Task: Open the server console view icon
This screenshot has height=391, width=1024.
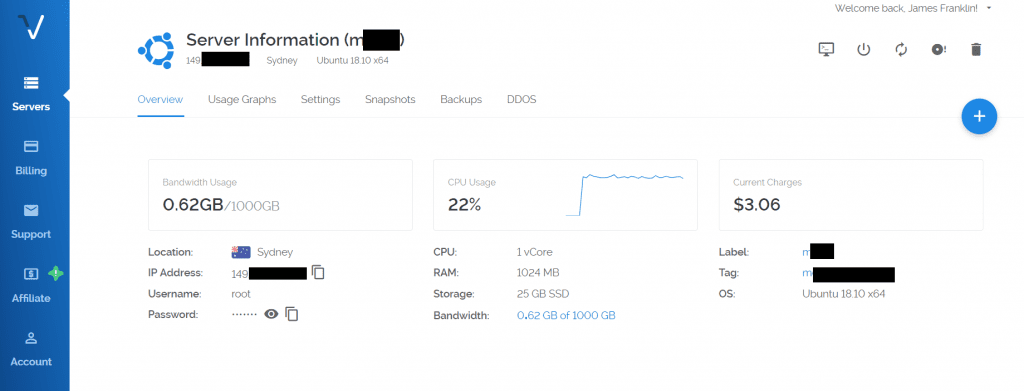Action: 826,49
